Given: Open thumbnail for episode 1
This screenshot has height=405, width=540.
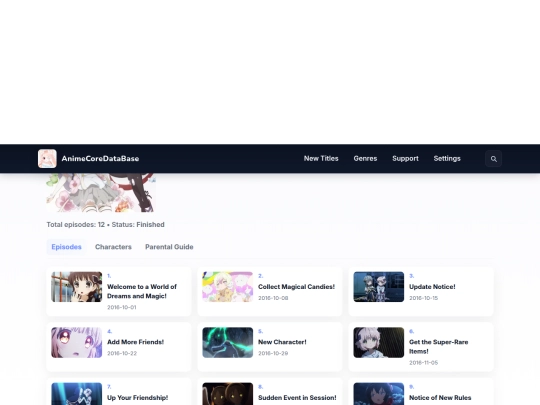Looking at the screenshot, I should pyautogui.click(x=76, y=287).
